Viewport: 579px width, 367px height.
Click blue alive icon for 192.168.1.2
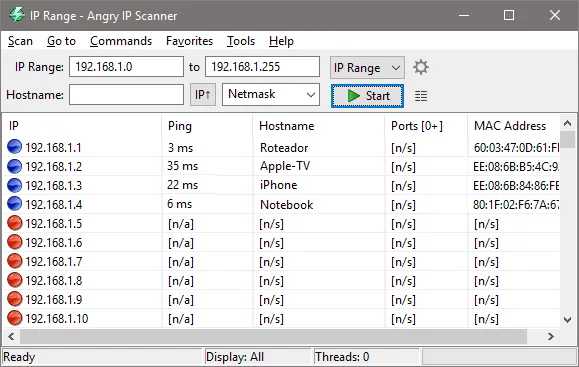tap(14, 166)
